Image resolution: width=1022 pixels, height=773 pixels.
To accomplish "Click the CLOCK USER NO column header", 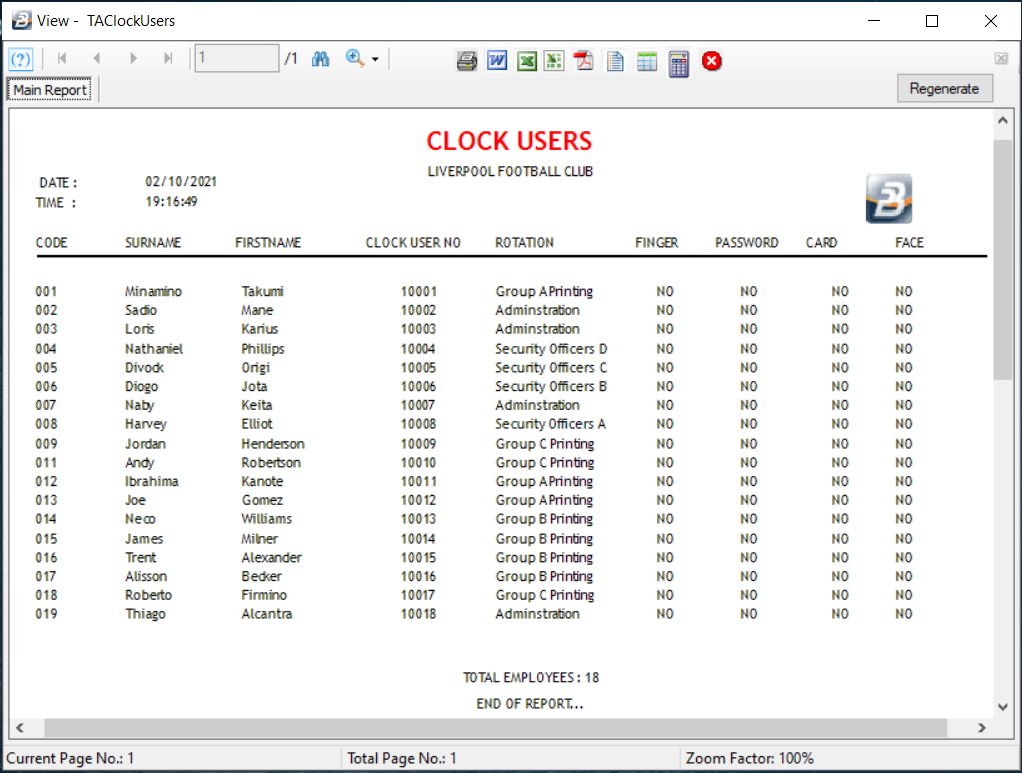I will tap(413, 242).
